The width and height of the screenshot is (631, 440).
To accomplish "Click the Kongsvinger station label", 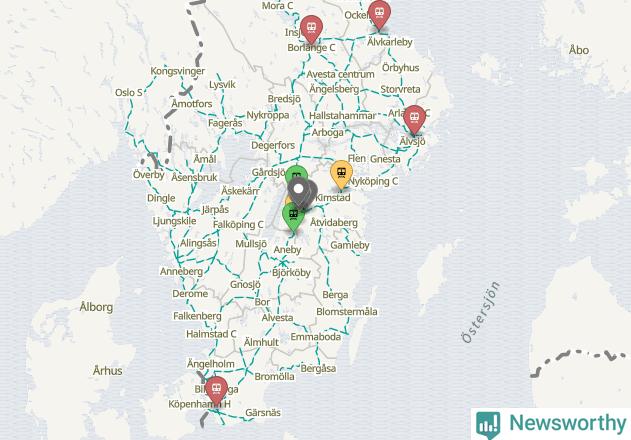I will click(x=177, y=71).
